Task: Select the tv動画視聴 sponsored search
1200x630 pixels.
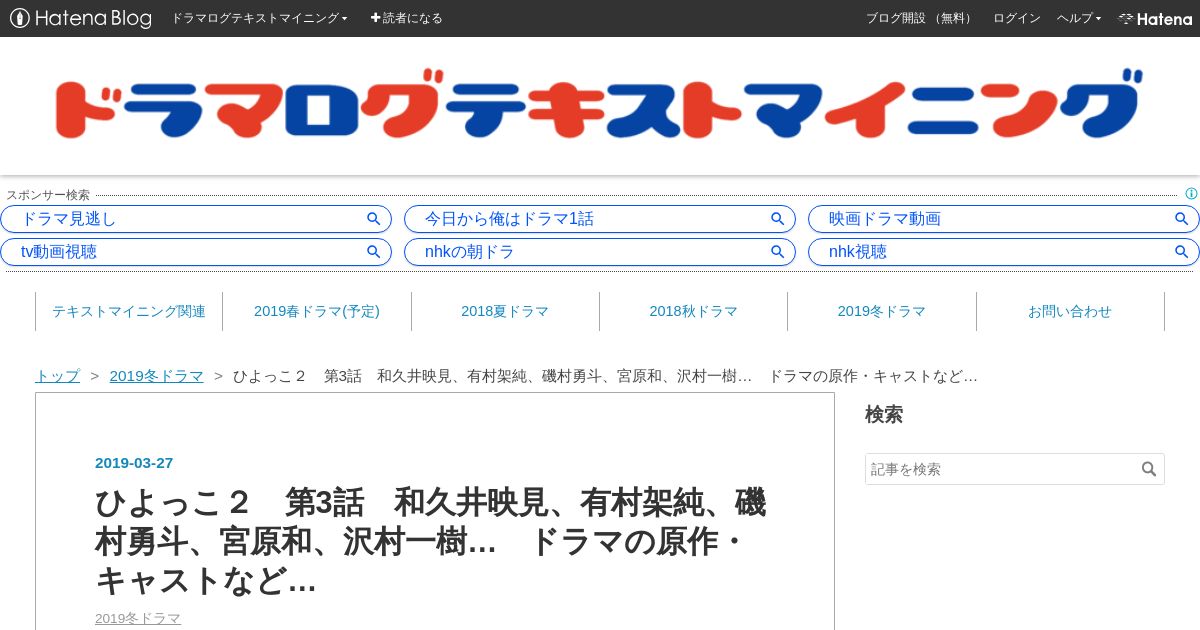Action: [196, 252]
